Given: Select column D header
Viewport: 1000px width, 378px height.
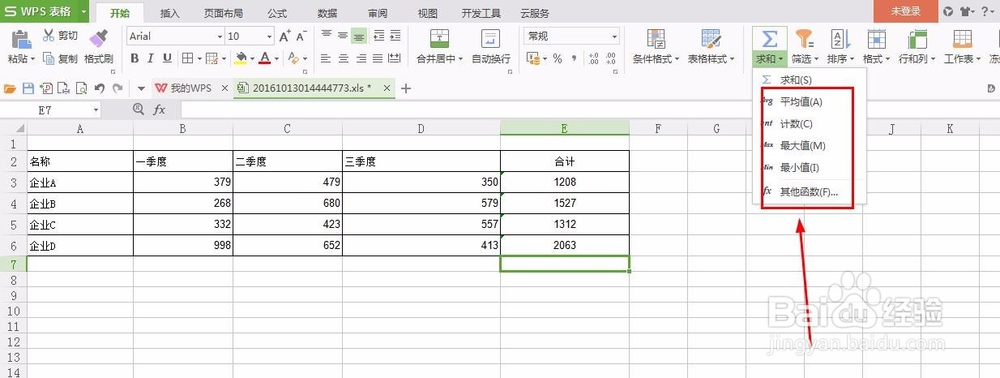Looking at the screenshot, I should 421,129.
